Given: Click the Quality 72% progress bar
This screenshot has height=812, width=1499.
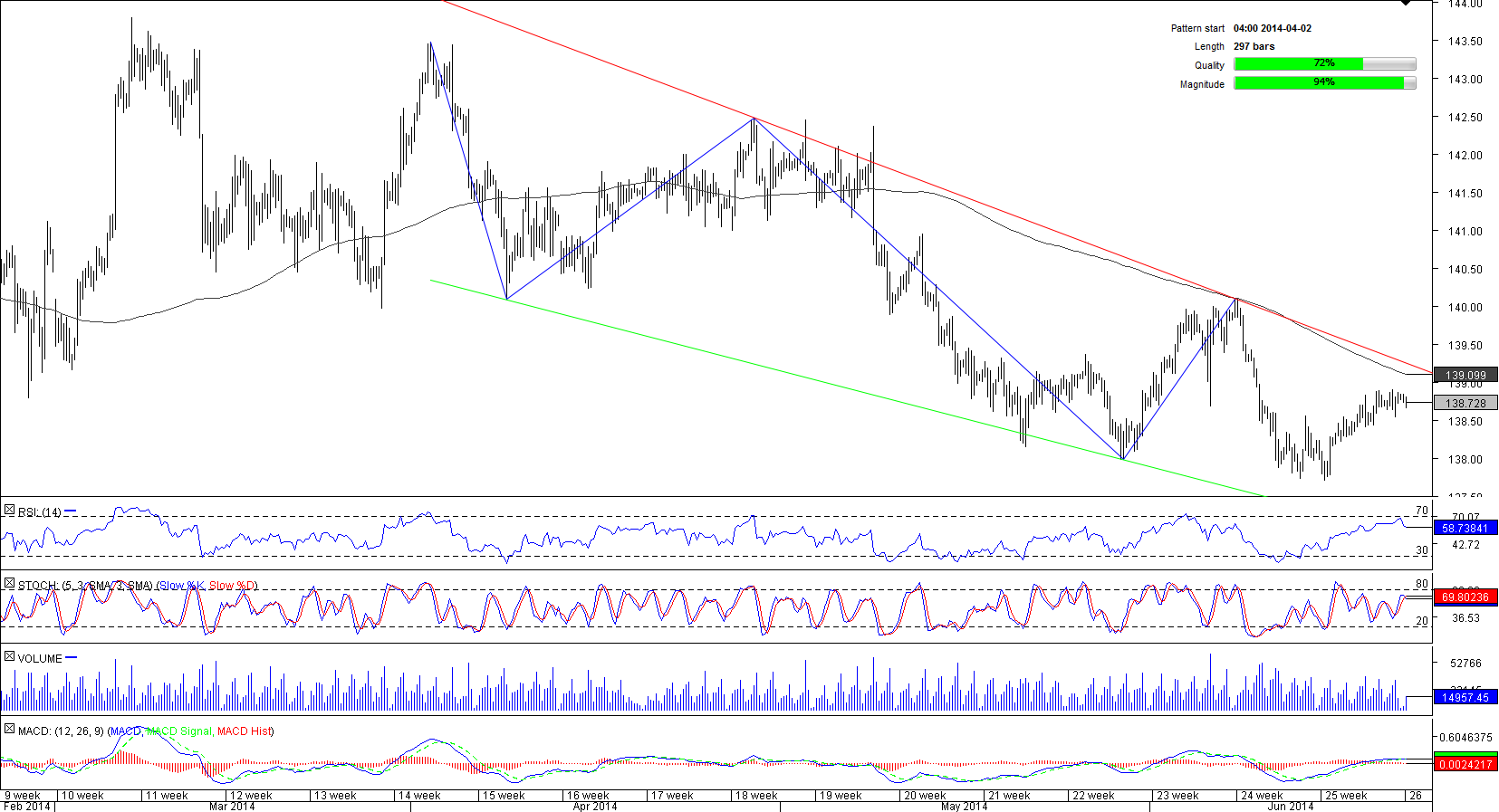Looking at the screenshot, I should [1324, 64].
